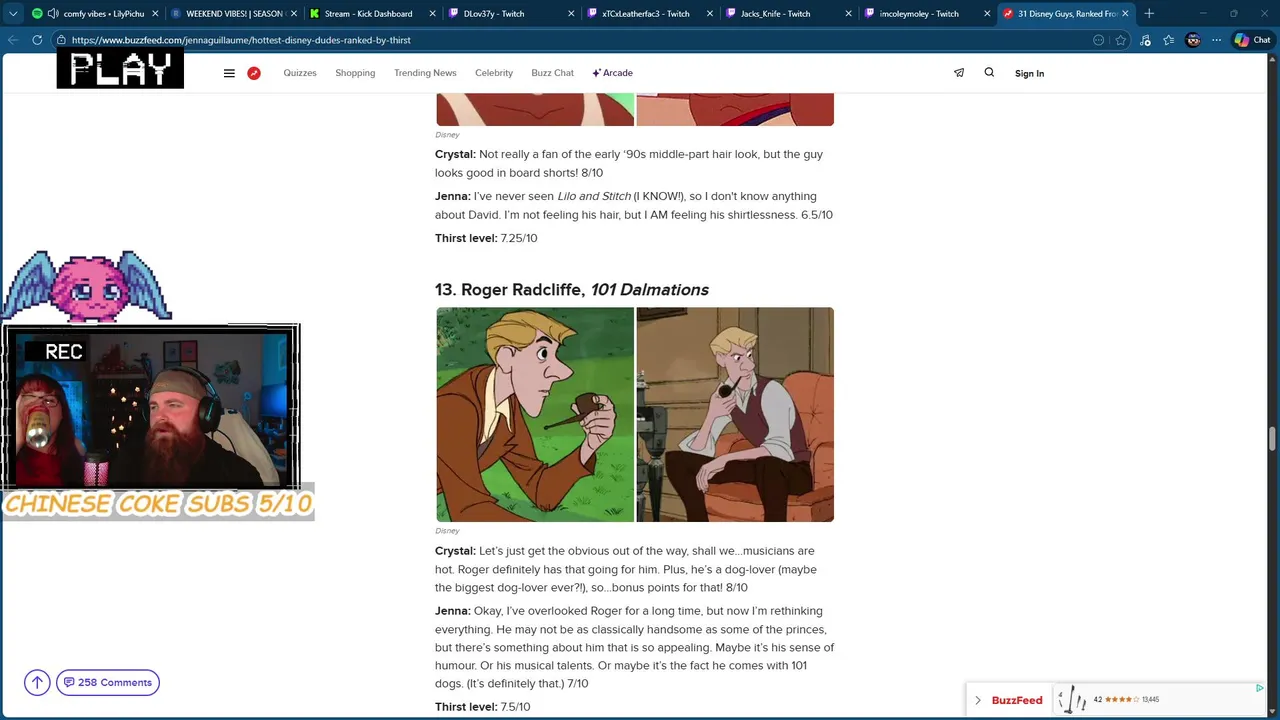Expand the BuzzFeed ad chevron arrow
This screenshot has height=720, width=1280.
(978, 700)
